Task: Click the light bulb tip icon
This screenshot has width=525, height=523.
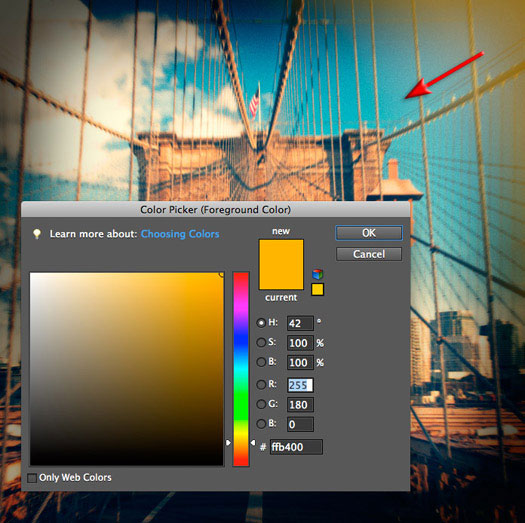Action: pos(37,234)
